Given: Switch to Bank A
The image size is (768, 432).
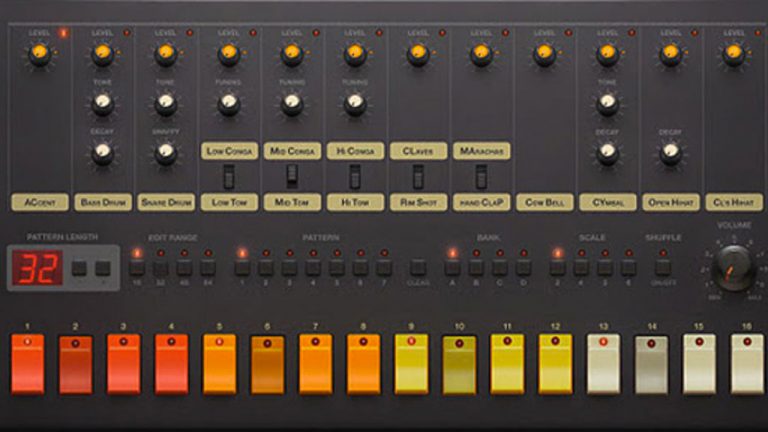Looking at the screenshot, I should (452, 268).
